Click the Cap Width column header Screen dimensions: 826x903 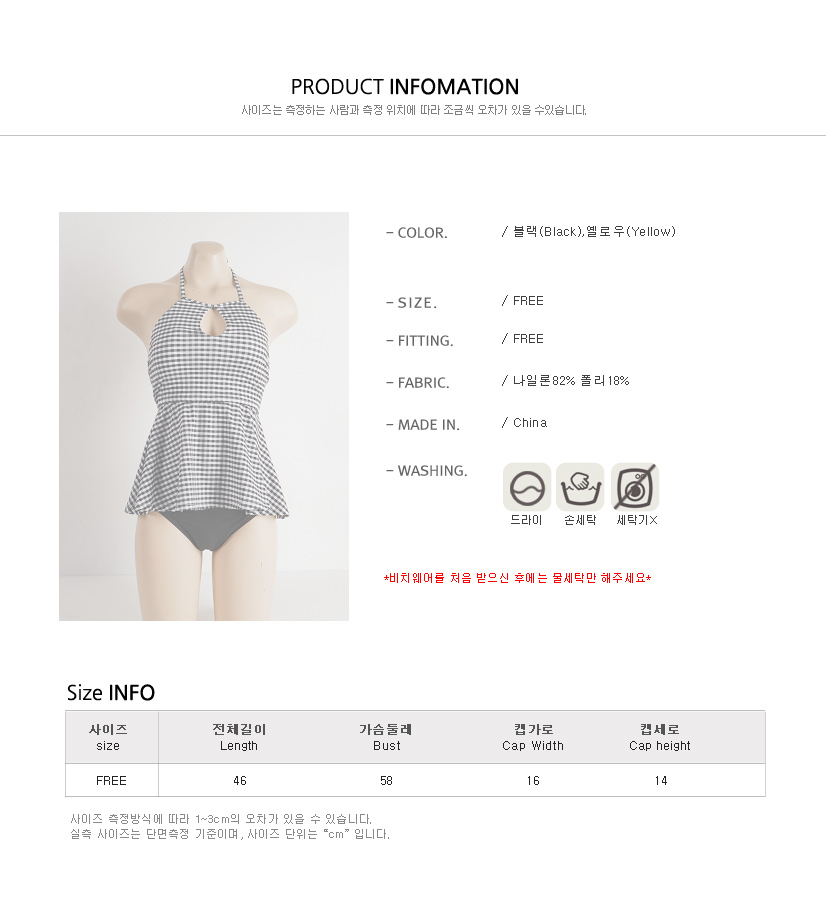tap(533, 737)
